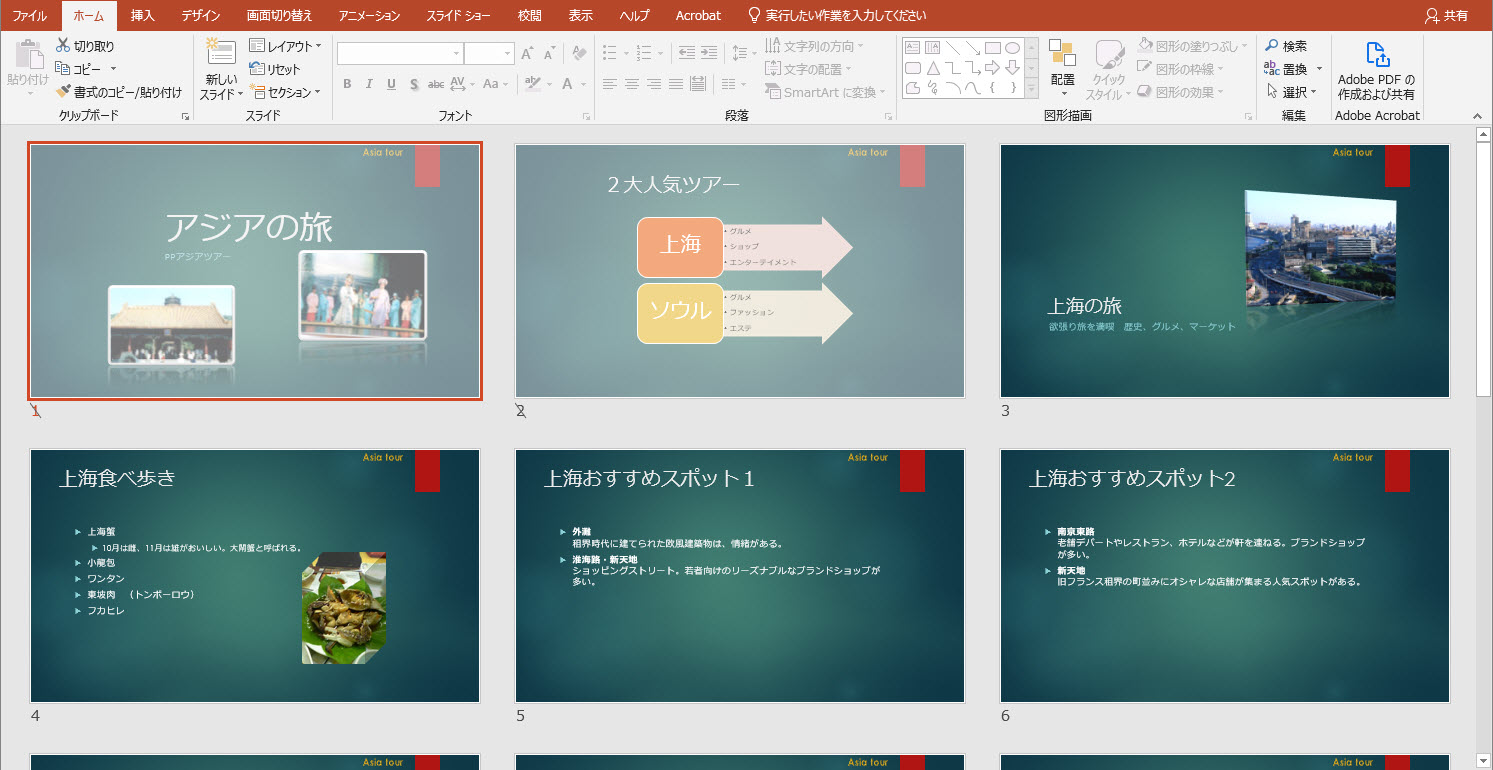Click the Center align paragraph icon
Viewport: 1493px width, 770px height.
631,84
